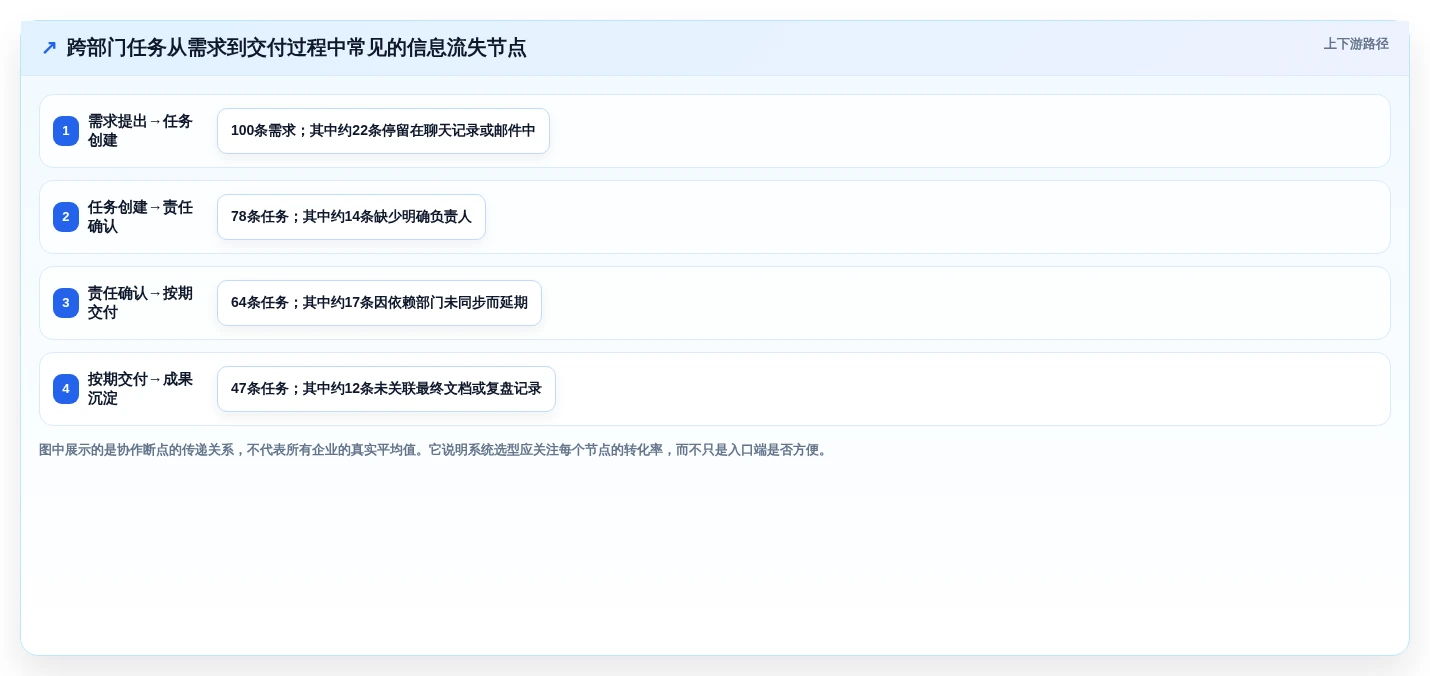Click the arrow icon beside the title
The image size is (1430, 676).
point(49,47)
